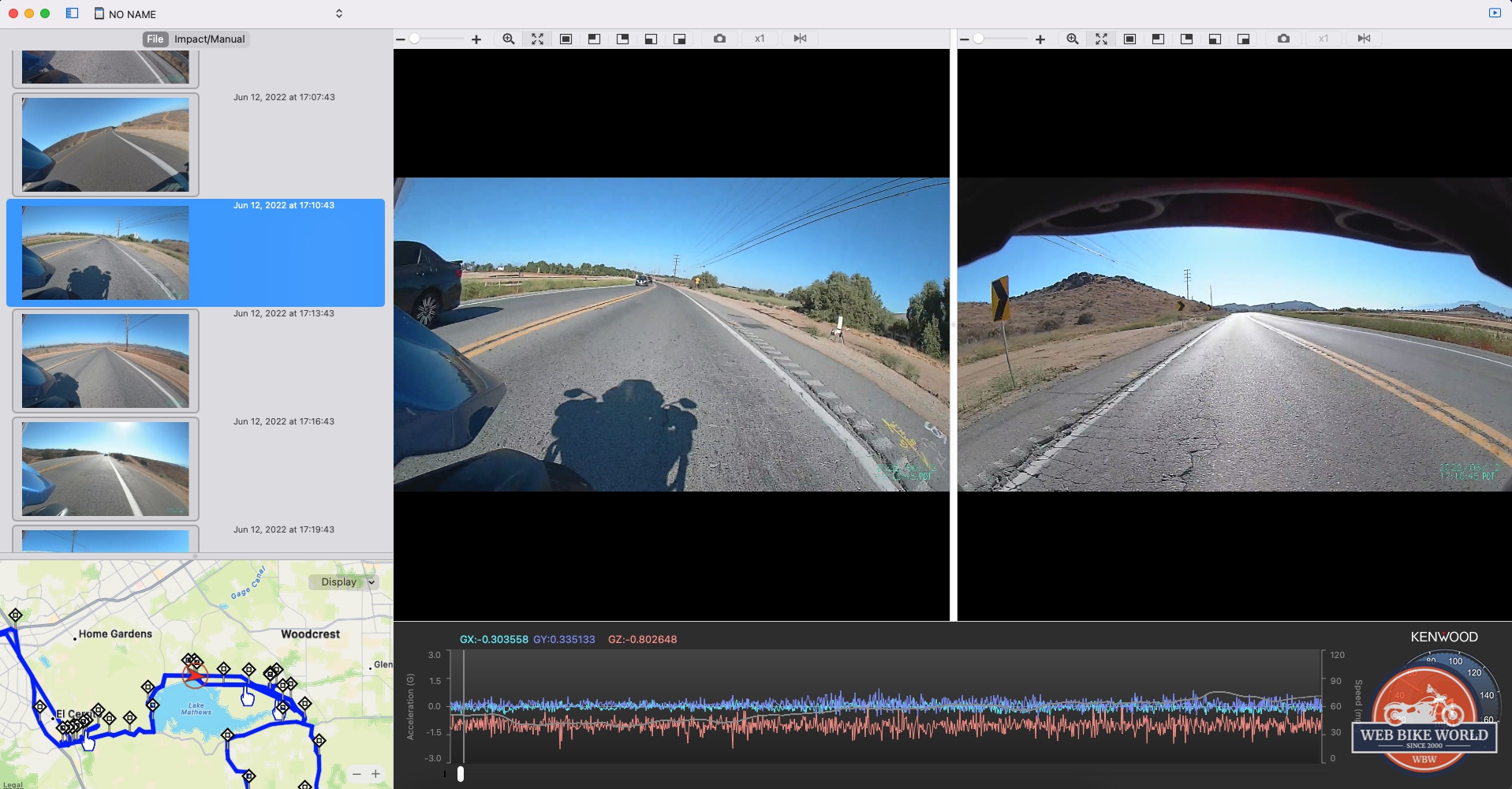Adjust left video zoom slider knob

pyautogui.click(x=414, y=38)
